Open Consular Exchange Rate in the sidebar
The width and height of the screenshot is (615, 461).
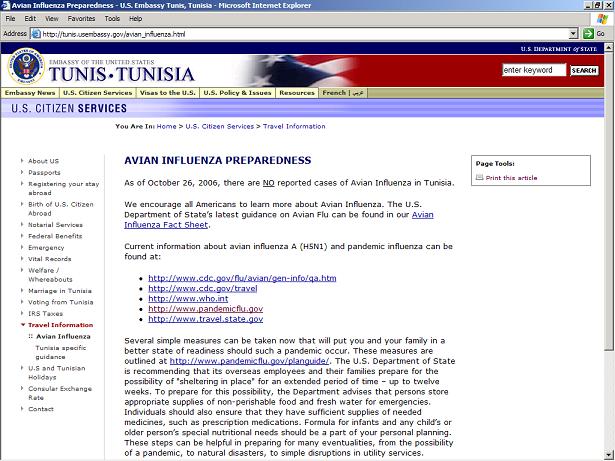coord(60,393)
